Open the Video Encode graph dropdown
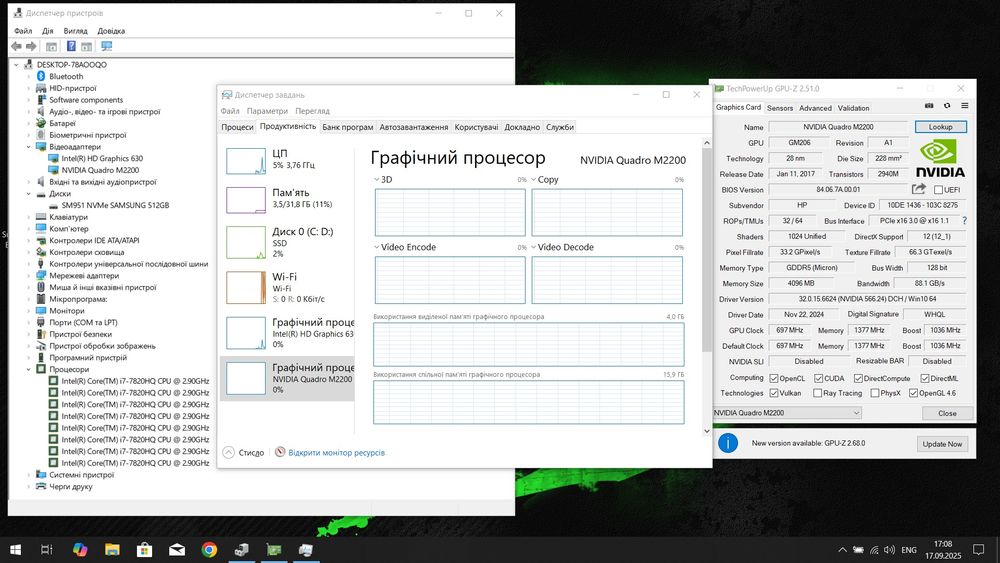The image size is (1000, 563). point(377,247)
